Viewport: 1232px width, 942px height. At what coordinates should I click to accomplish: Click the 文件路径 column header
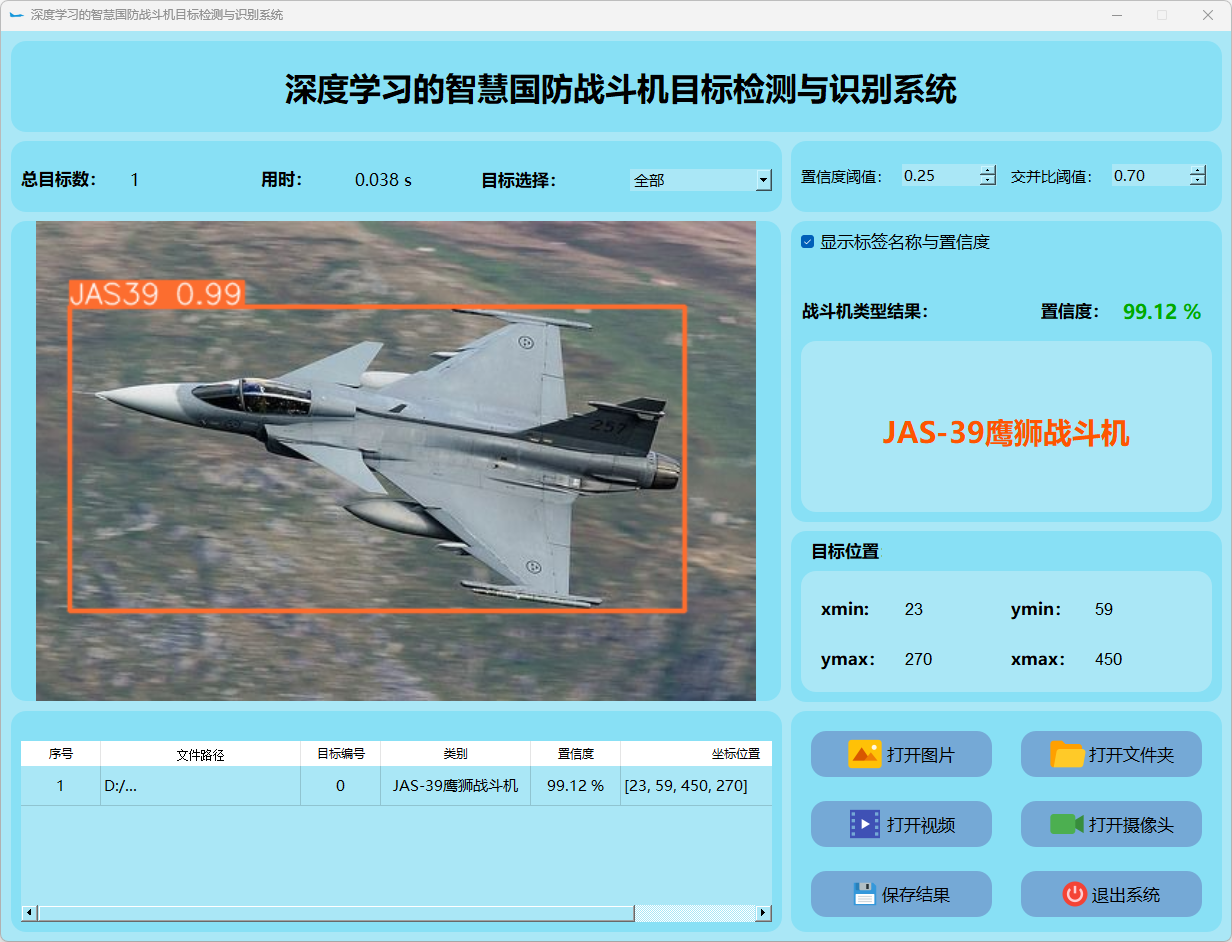[x=200, y=754]
